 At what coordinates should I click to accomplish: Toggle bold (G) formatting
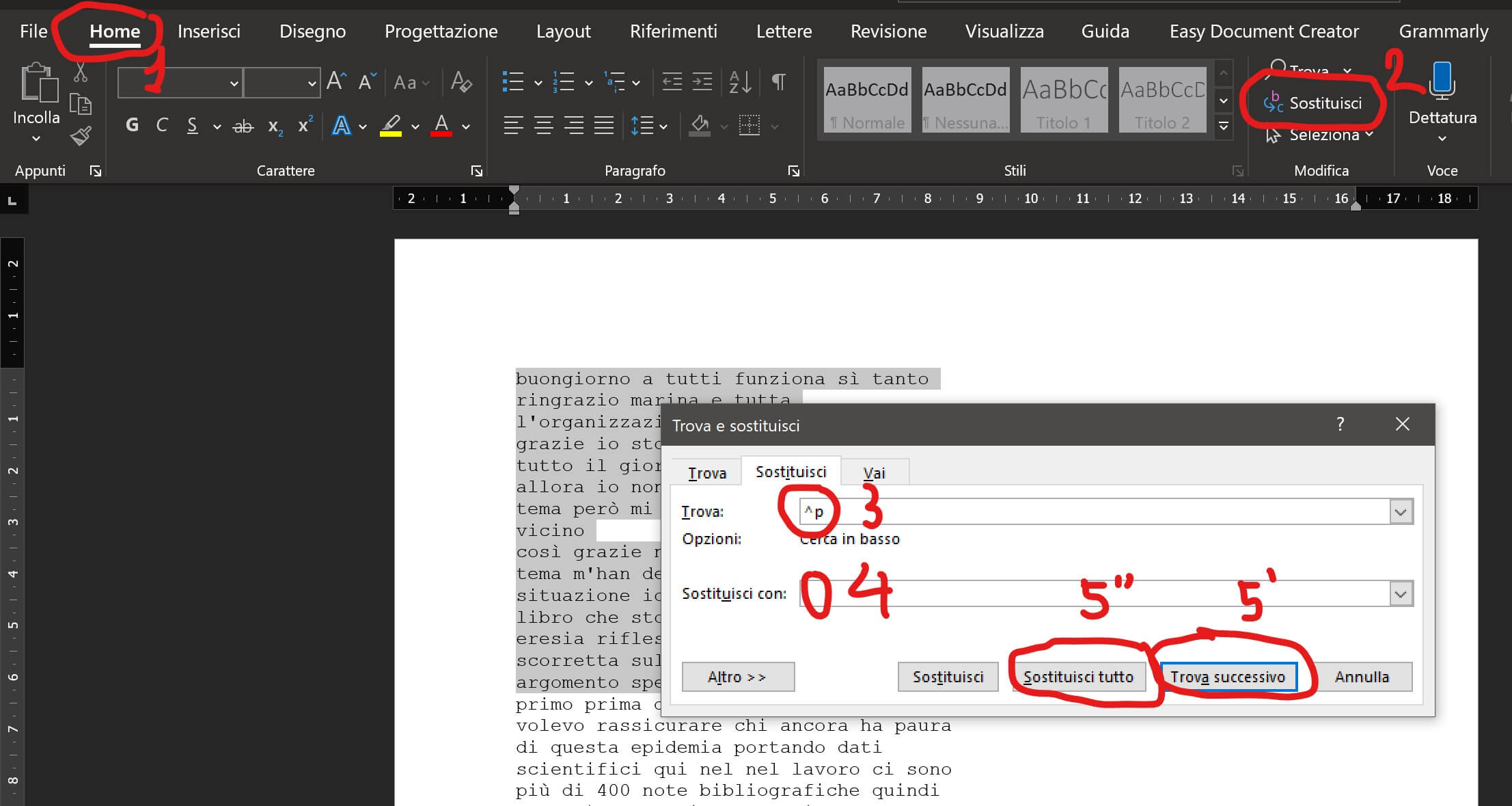tap(132, 126)
